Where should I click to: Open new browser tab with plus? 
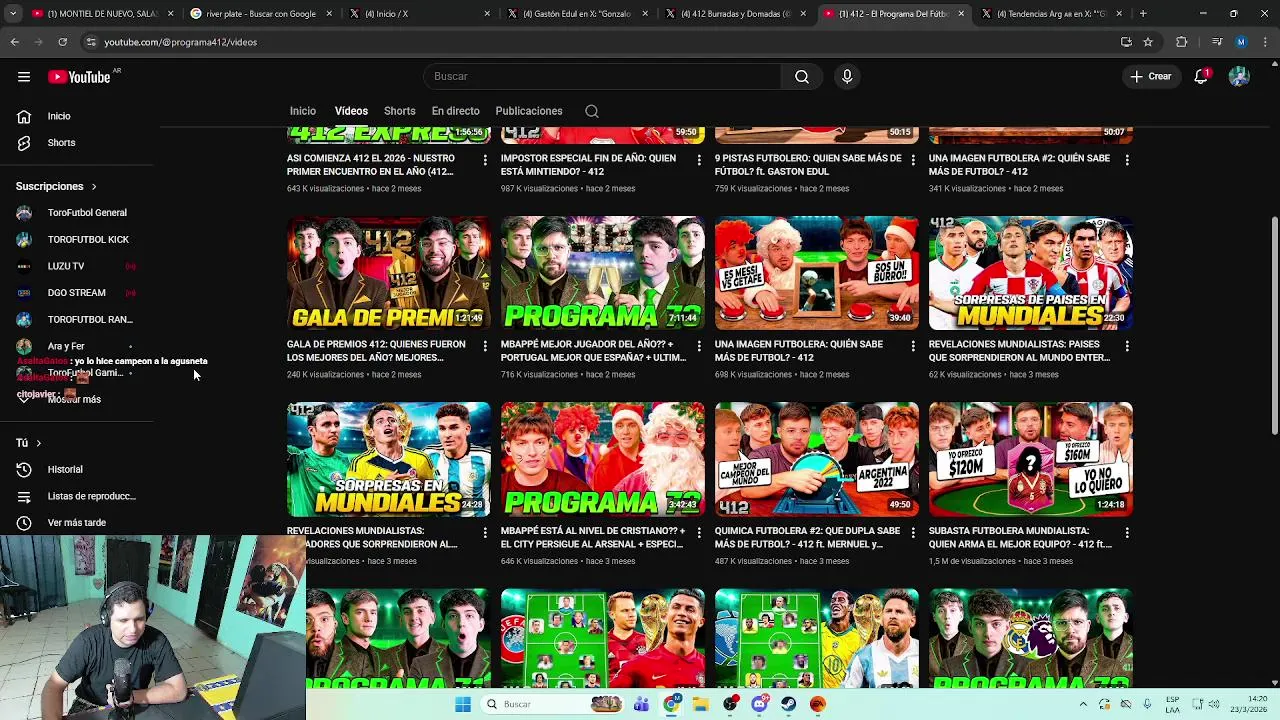point(1143,14)
